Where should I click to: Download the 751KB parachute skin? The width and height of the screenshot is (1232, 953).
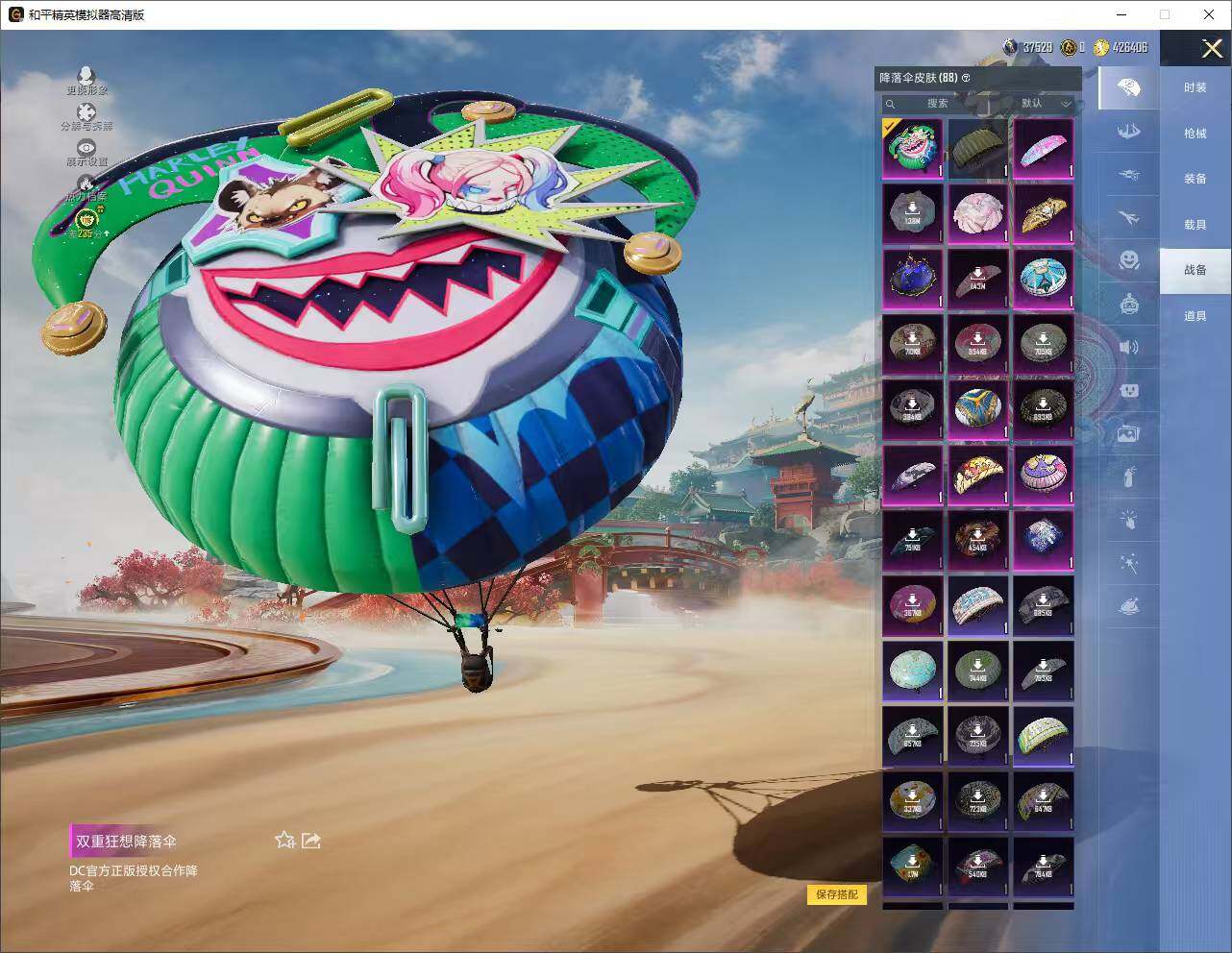(912, 540)
